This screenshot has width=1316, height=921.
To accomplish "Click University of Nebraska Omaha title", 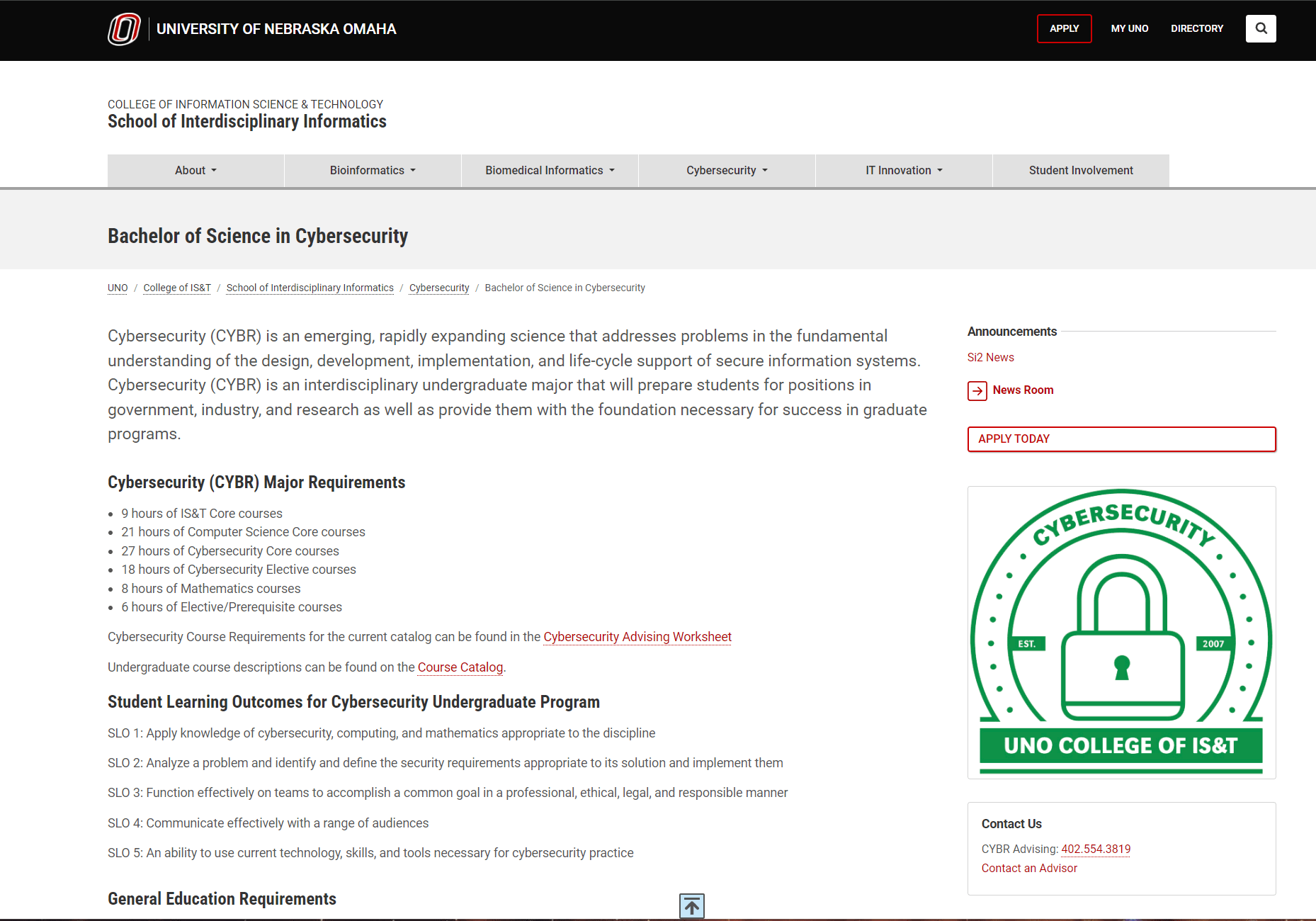I will click(x=276, y=29).
